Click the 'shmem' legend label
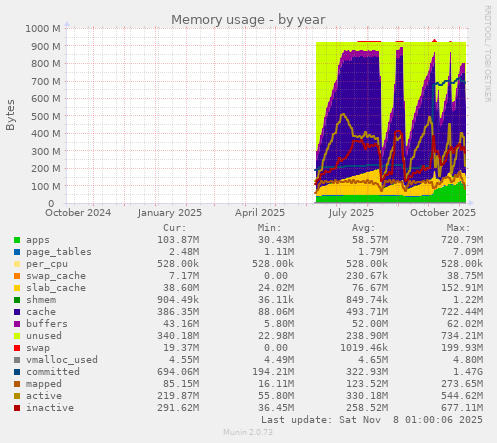497x443 pixels. (x=41, y=300)
